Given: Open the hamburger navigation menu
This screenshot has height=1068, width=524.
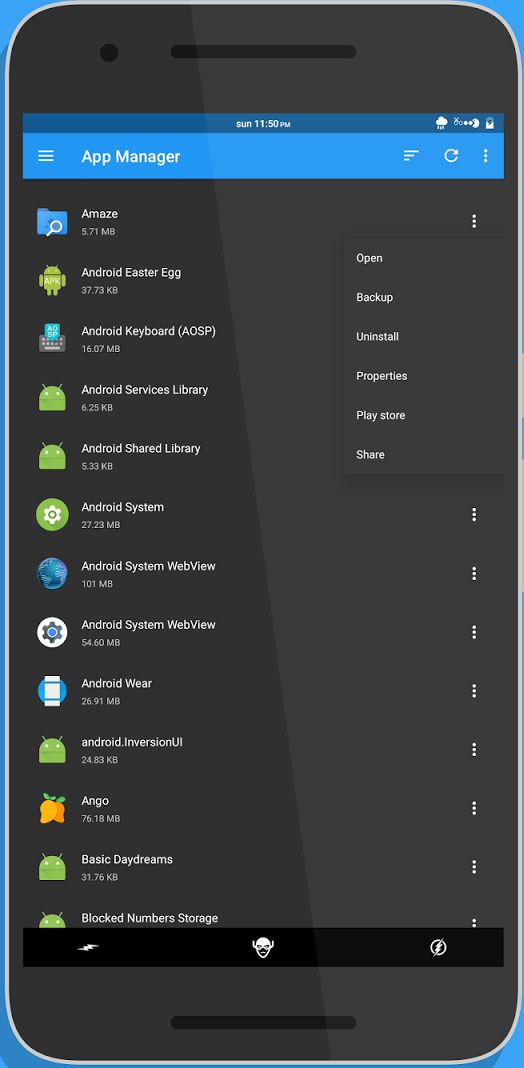Looking at the screenshot, I should pos(46,156).
